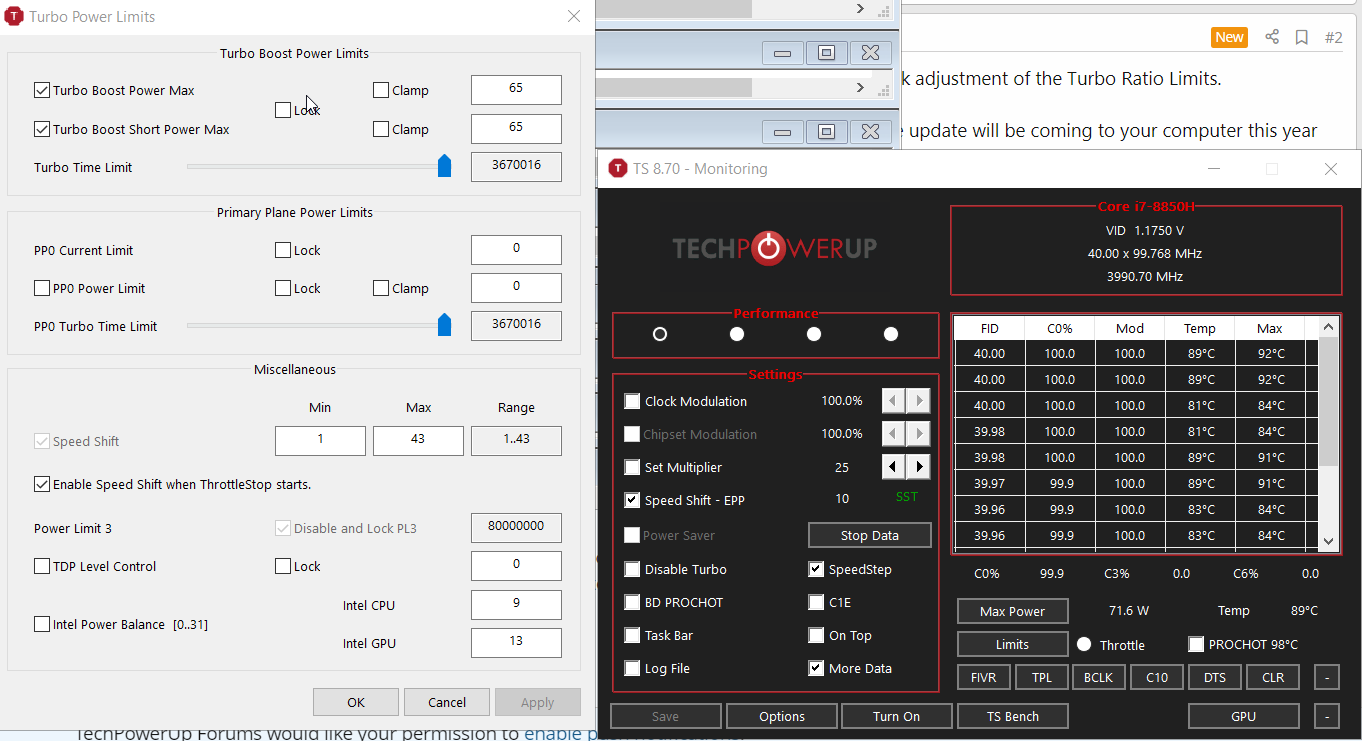Edit Intel GPU power balance field

point(516,642)
